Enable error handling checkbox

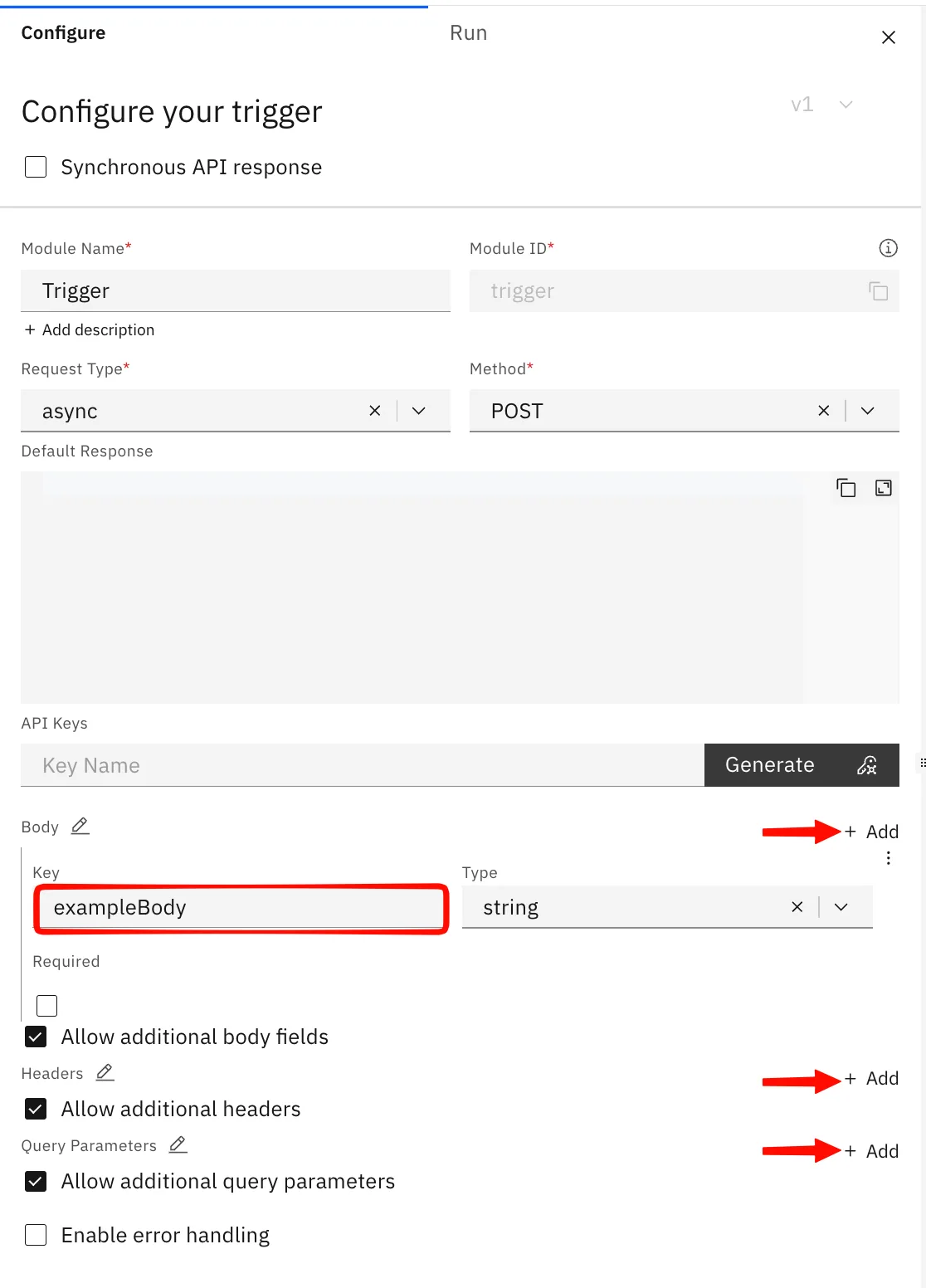tap(36, 1235)
